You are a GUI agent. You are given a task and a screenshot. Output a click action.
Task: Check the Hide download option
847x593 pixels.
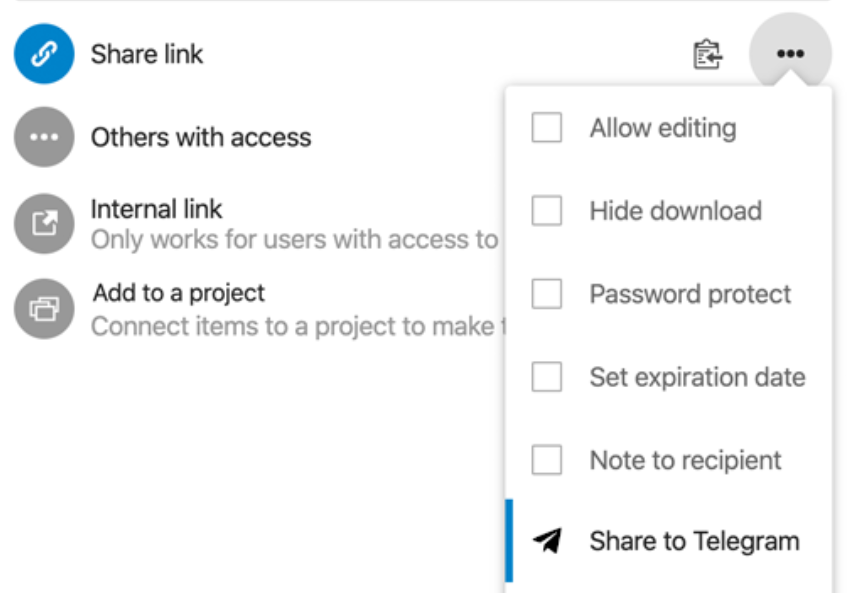point(547,211)
